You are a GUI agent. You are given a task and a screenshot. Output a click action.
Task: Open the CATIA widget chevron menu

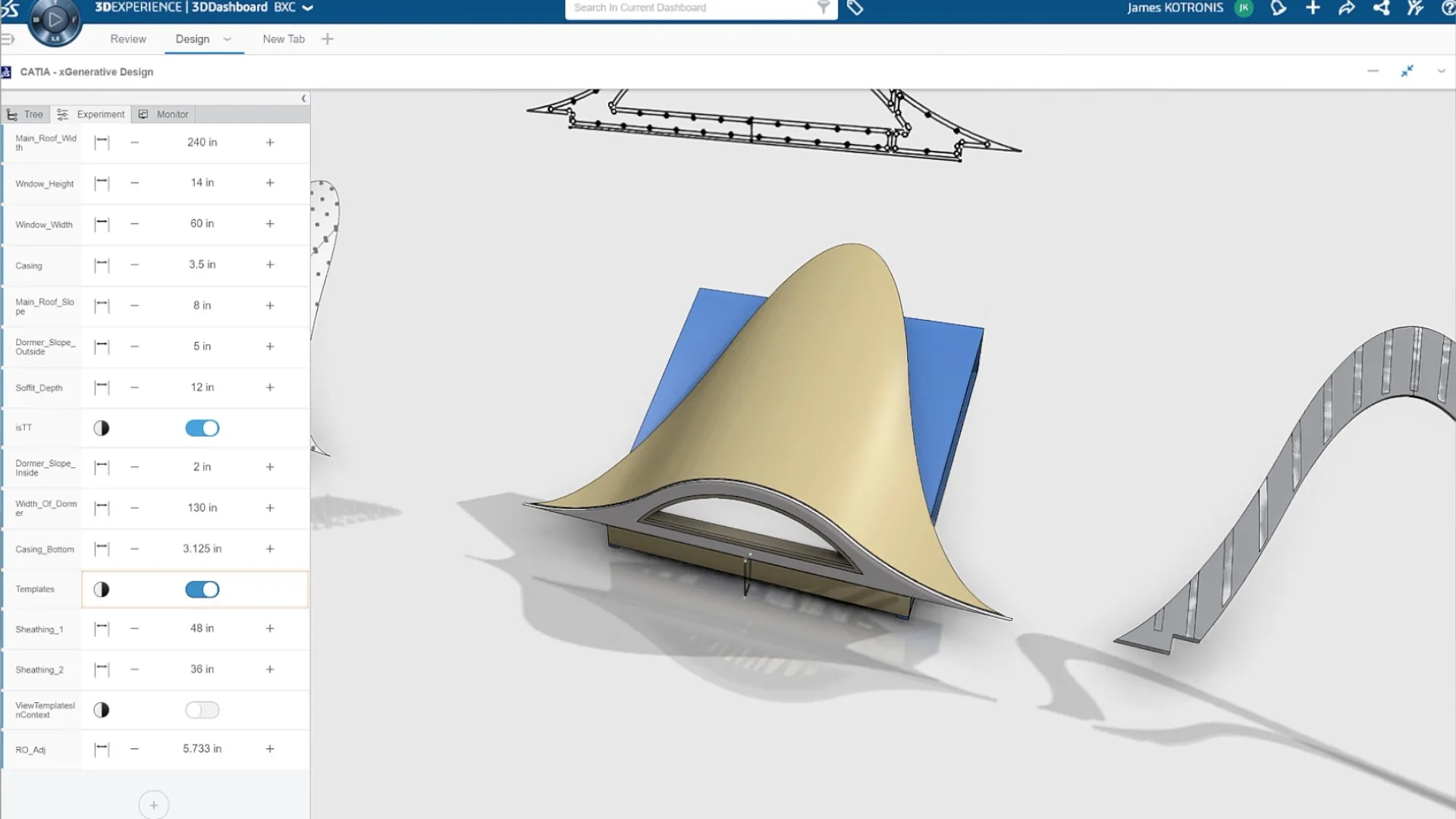tap(1441, 71)
